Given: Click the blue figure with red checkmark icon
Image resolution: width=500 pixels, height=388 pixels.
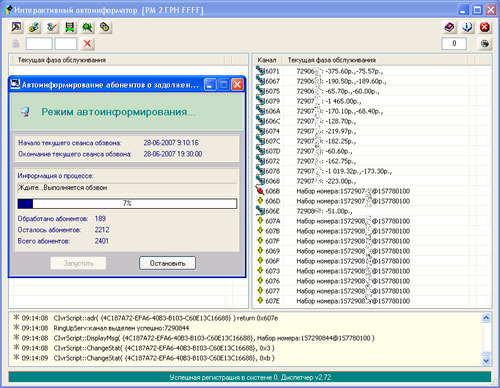Looking at the screenshot, I should click(x=52, y=27).
